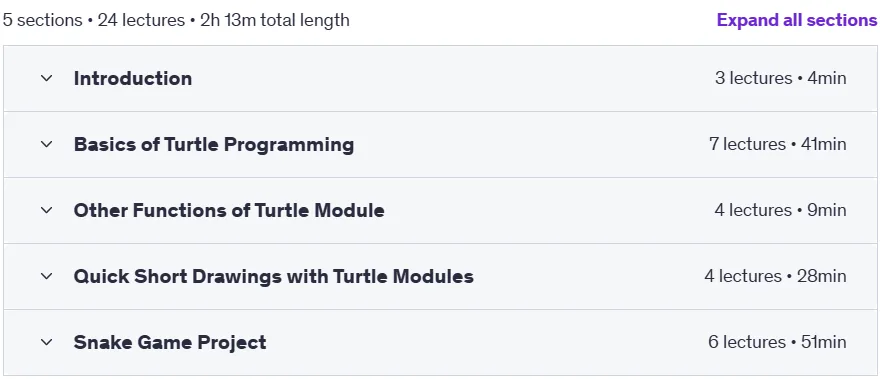Open Snake Game Project title

point(170,343)
